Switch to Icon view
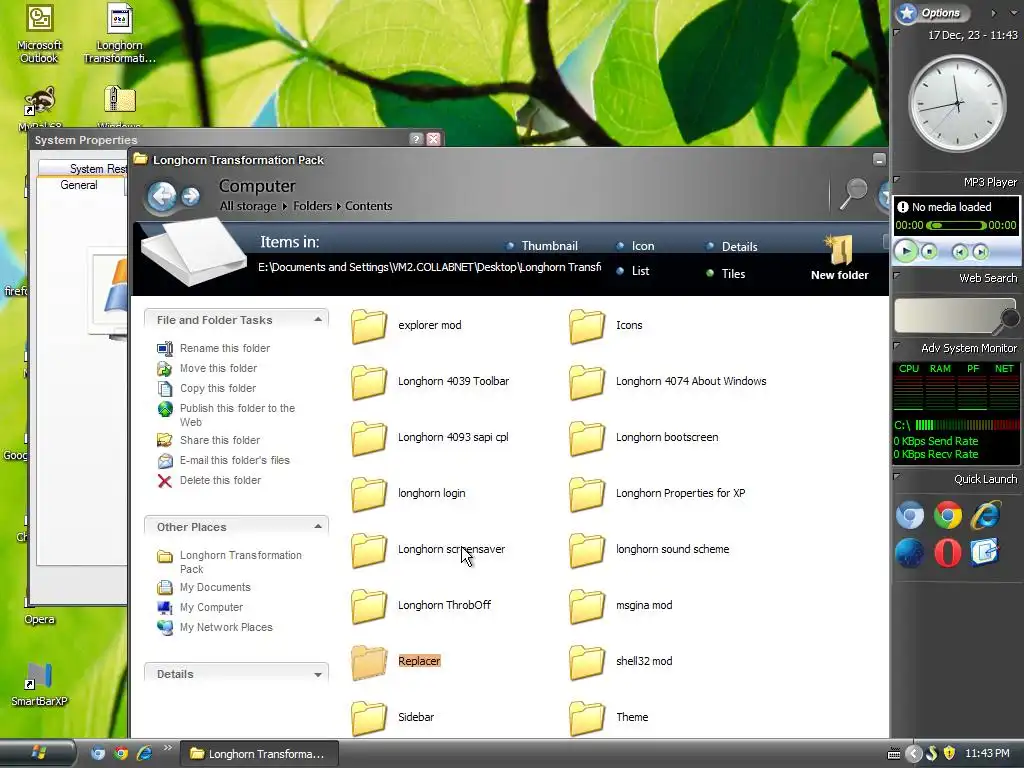The image size is (1024, 768). (635, 246)
